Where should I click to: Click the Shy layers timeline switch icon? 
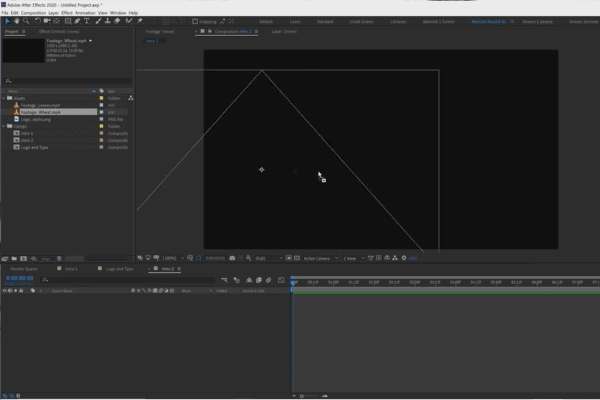[x=236, y=280]
